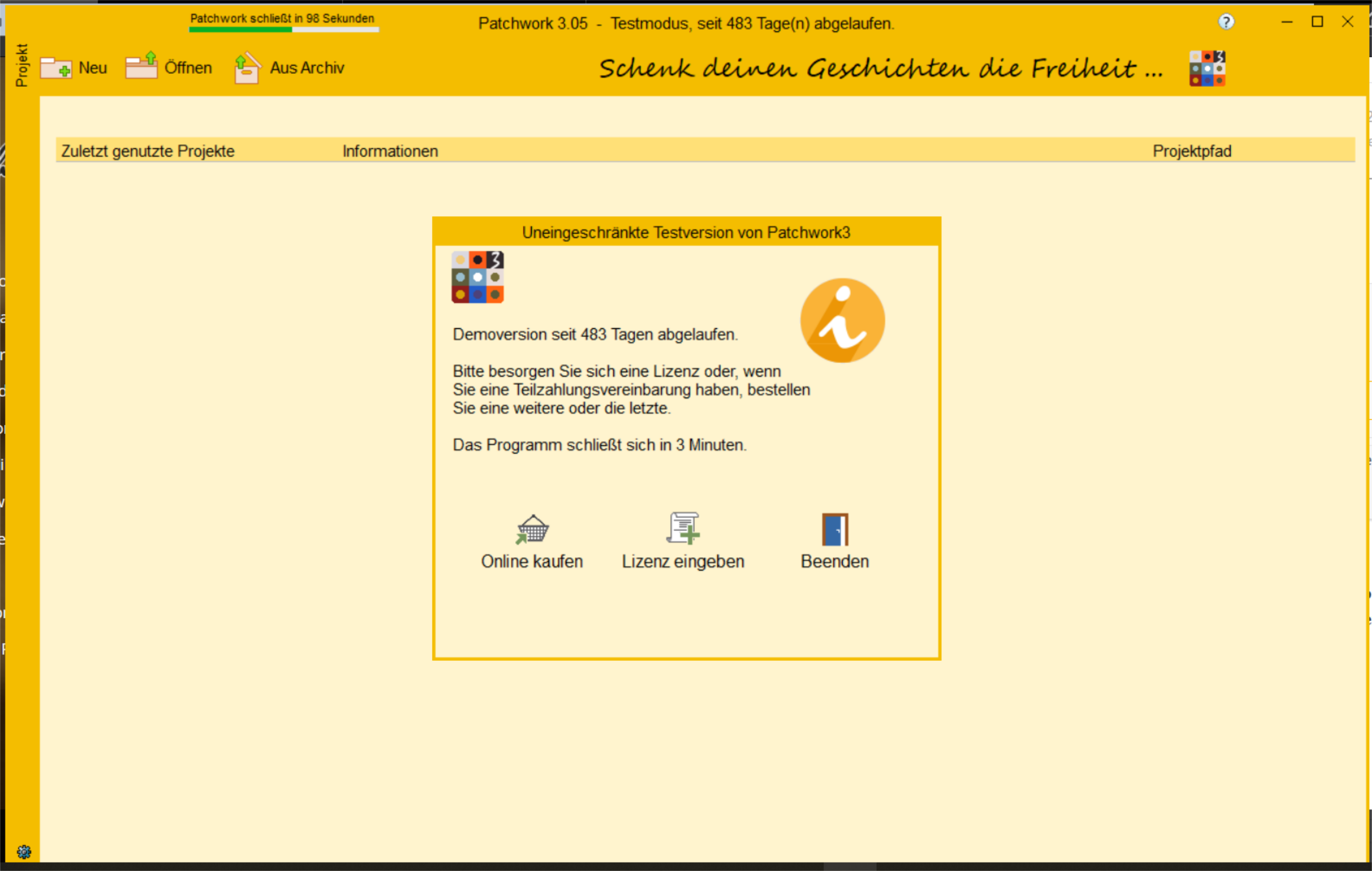This screenshot has width=1372, height=871.
Task: Maximize the Patchwork window
Action: pos(1317,22)
